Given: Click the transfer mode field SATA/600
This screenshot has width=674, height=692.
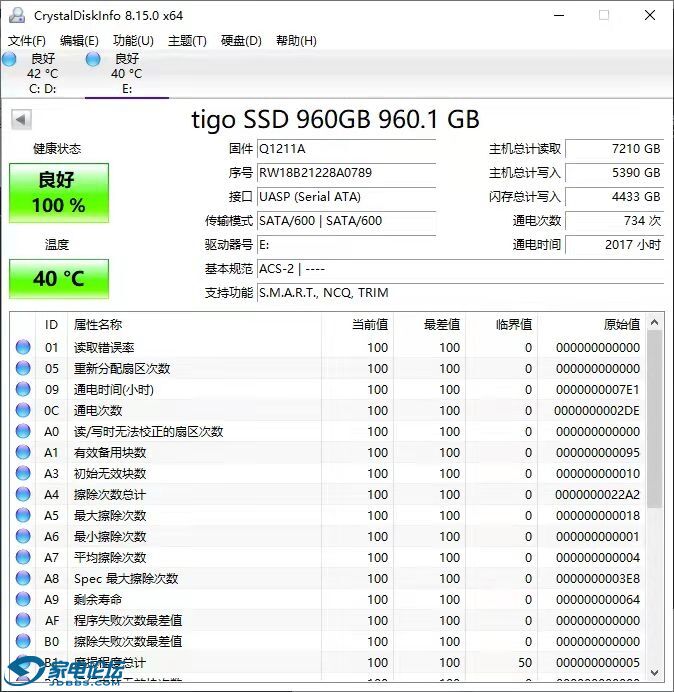Looking at the screenshot, I should coord(346,220).
